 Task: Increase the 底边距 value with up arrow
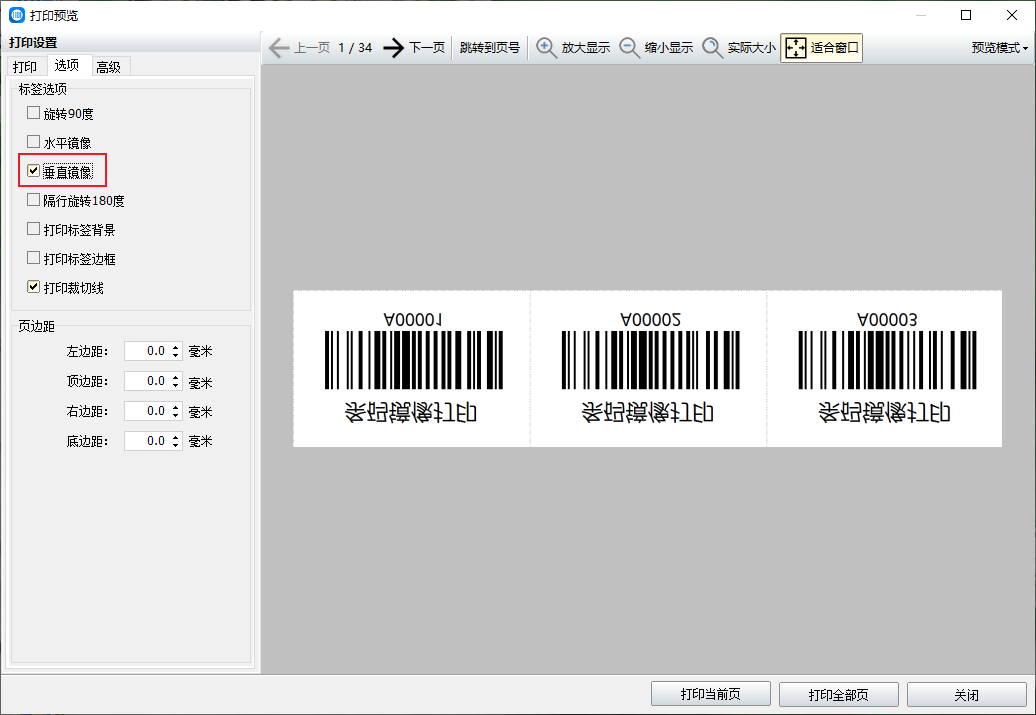(176, 437)
